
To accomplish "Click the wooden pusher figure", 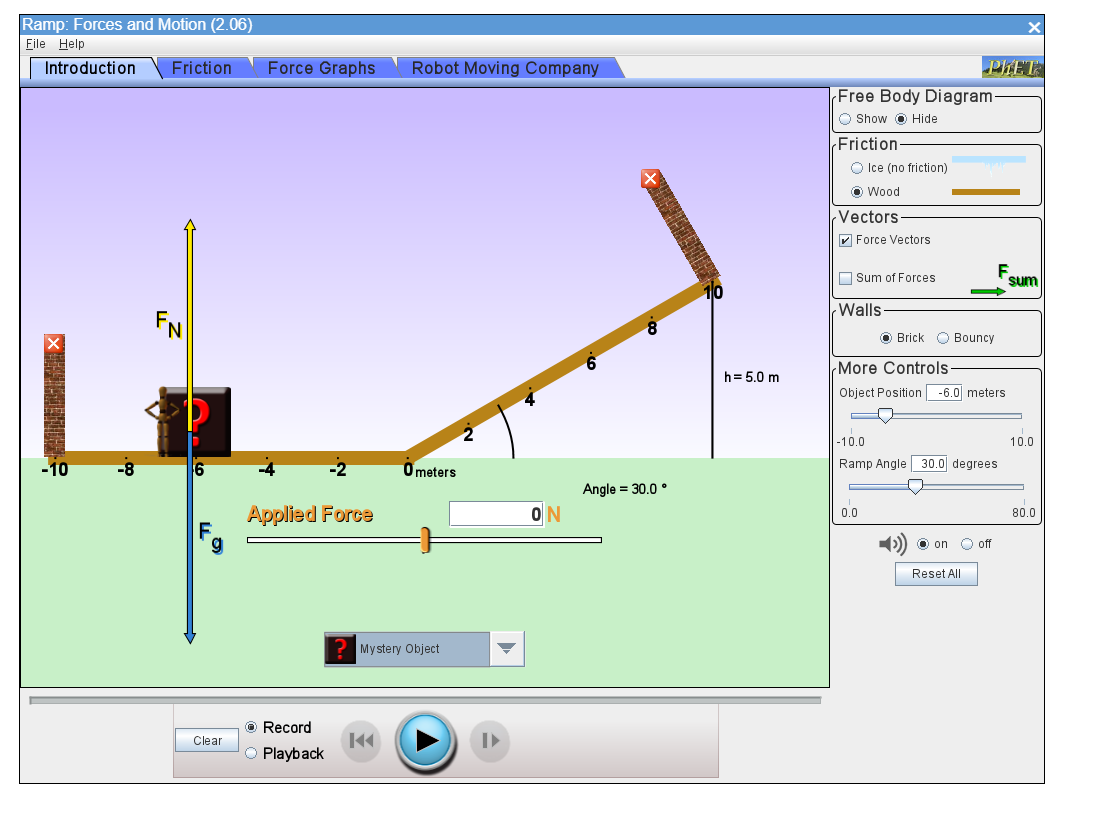I will [162, 423].
